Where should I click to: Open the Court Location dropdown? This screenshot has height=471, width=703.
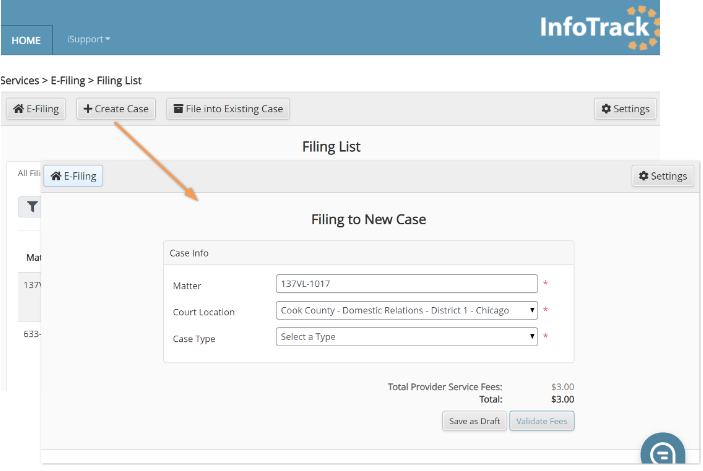click(407, 310)
